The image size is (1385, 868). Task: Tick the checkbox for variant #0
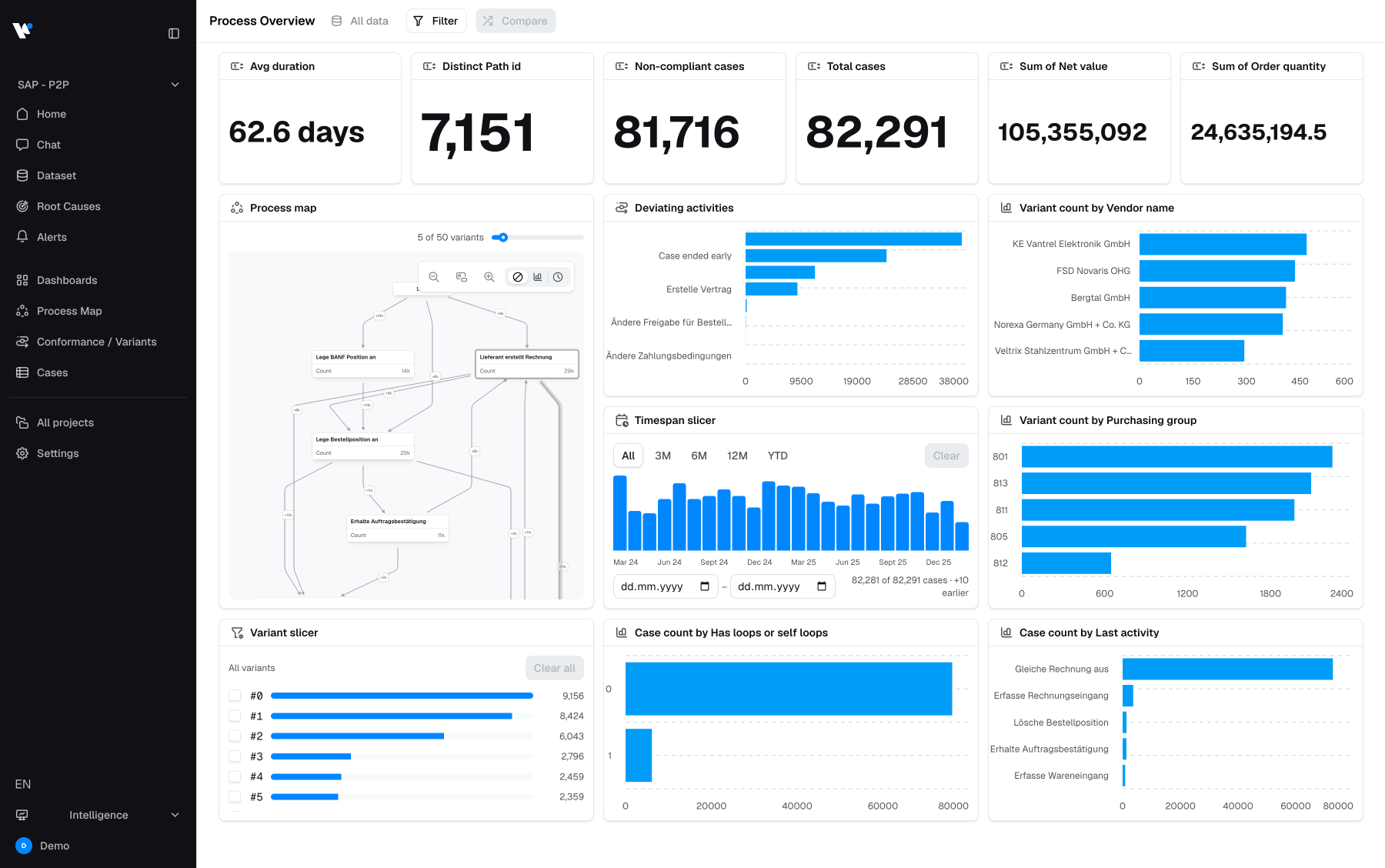tap(235, 696)
